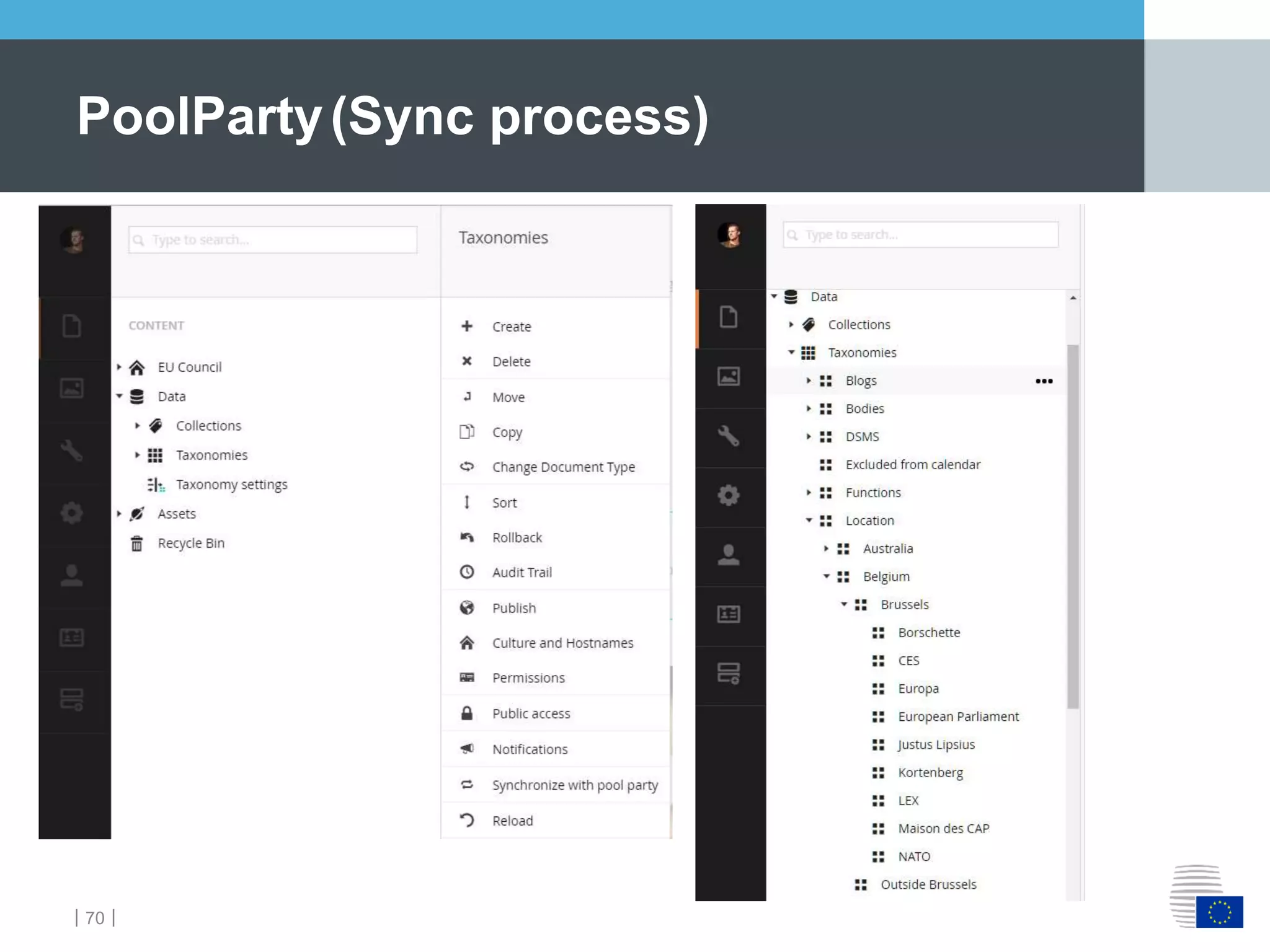The height and width of the screenshot is (952, 1270).
Task: Open Members card icon in right panel sidebar
Action: (729, 614)
